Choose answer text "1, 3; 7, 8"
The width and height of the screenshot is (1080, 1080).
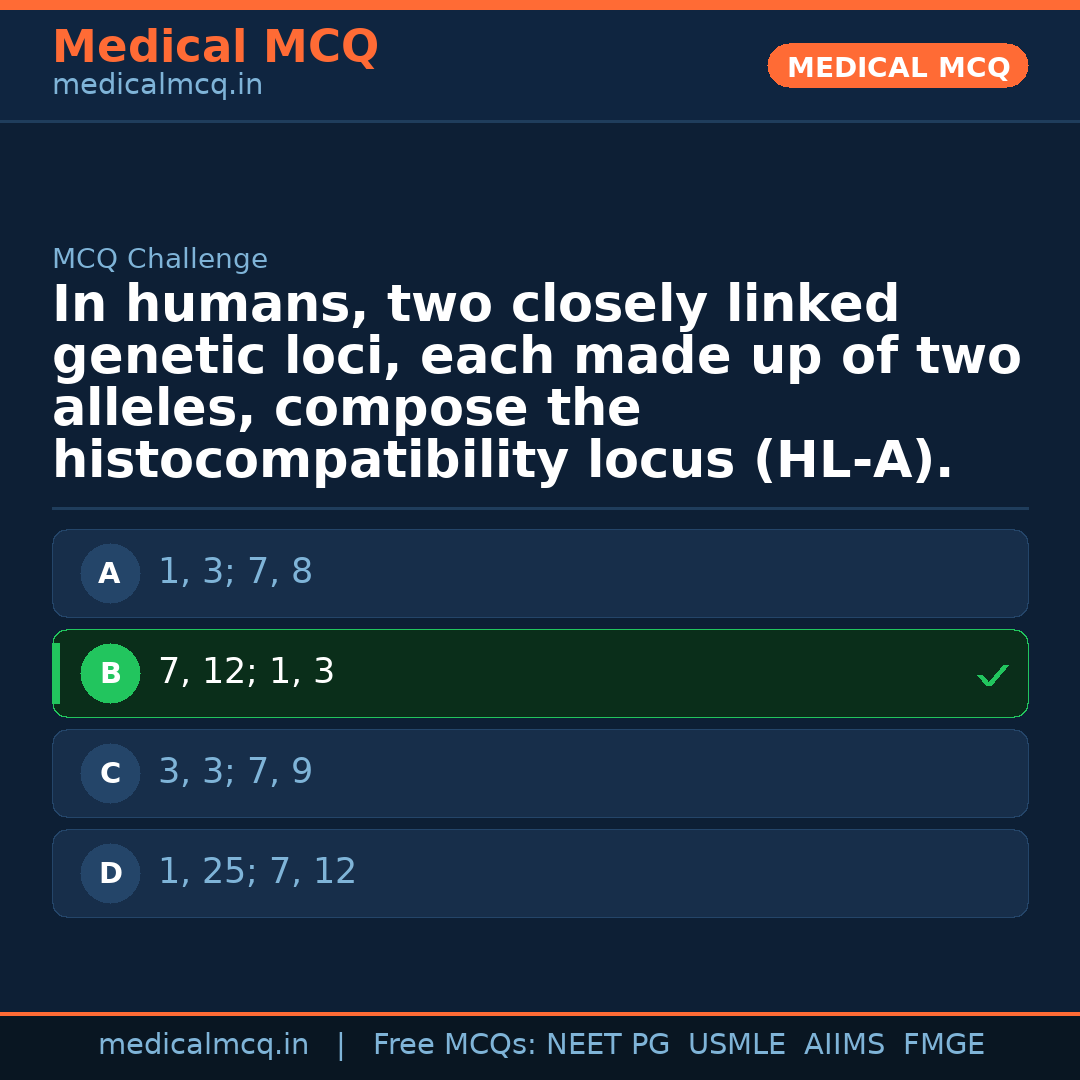[x=235, y=573]
